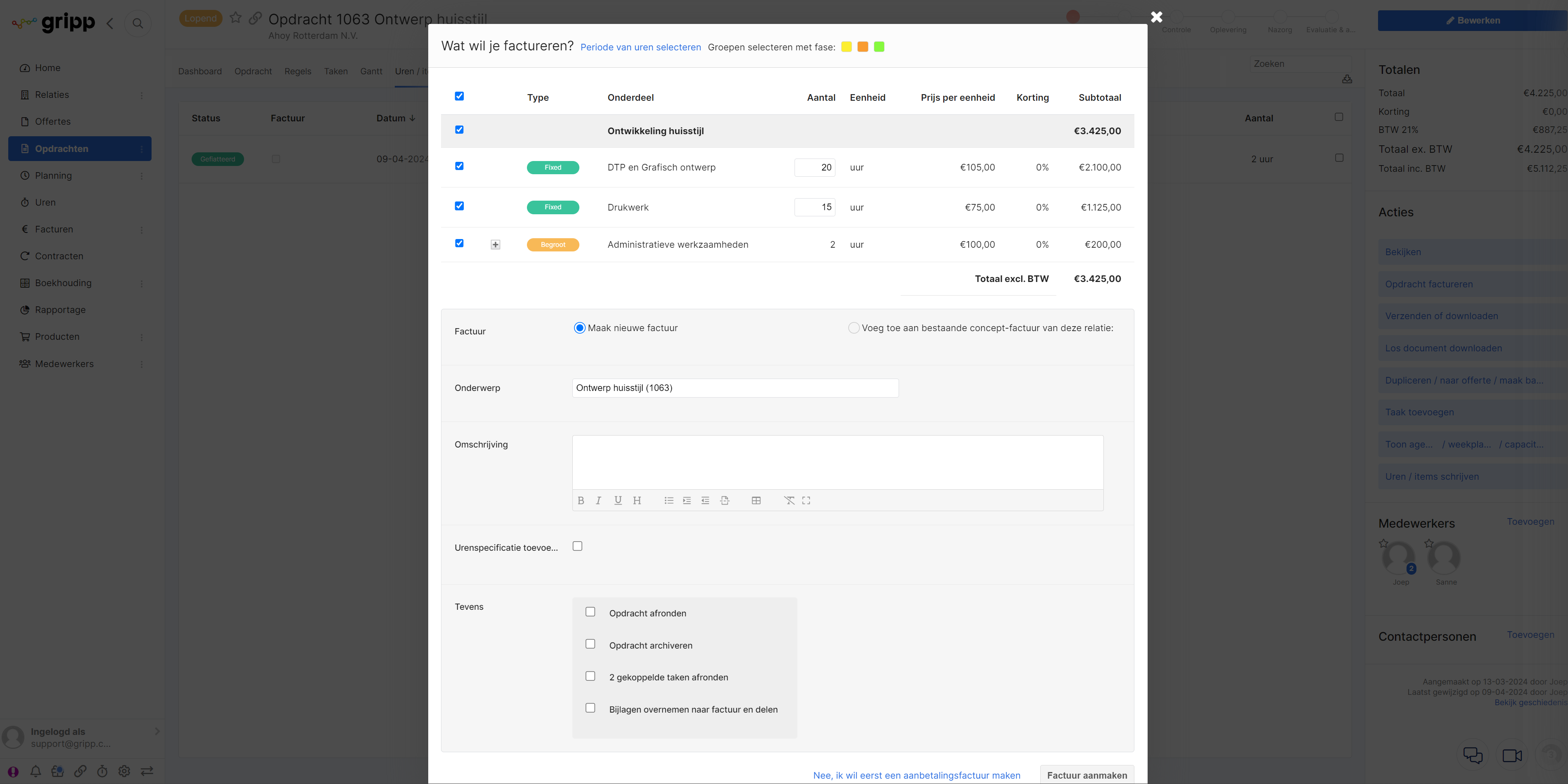Decrease indent in Omschrijving editor
This screenshot has width=1568, height=784.
point(705,500)
